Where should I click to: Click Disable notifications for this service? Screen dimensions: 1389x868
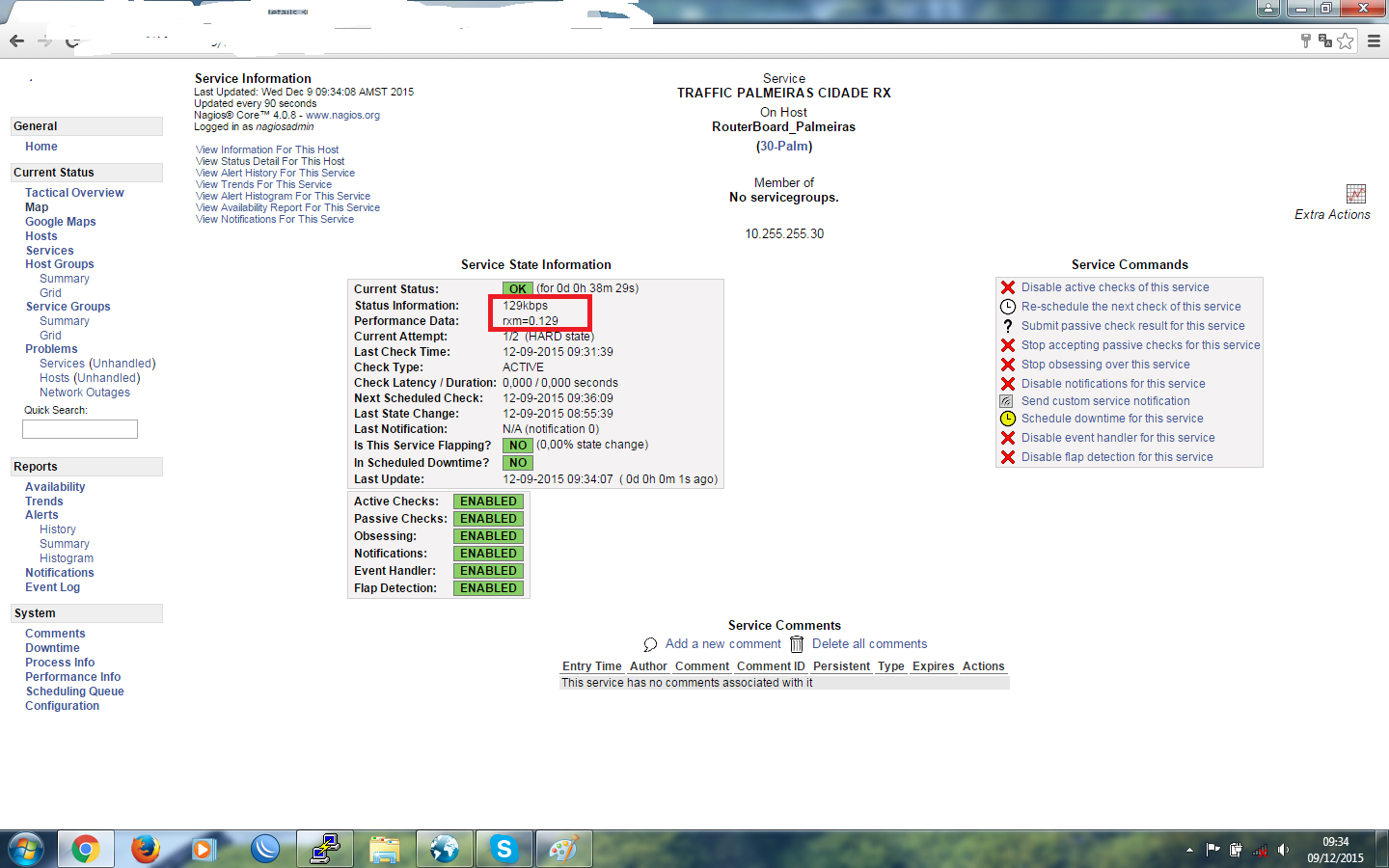click(1113, 384)
